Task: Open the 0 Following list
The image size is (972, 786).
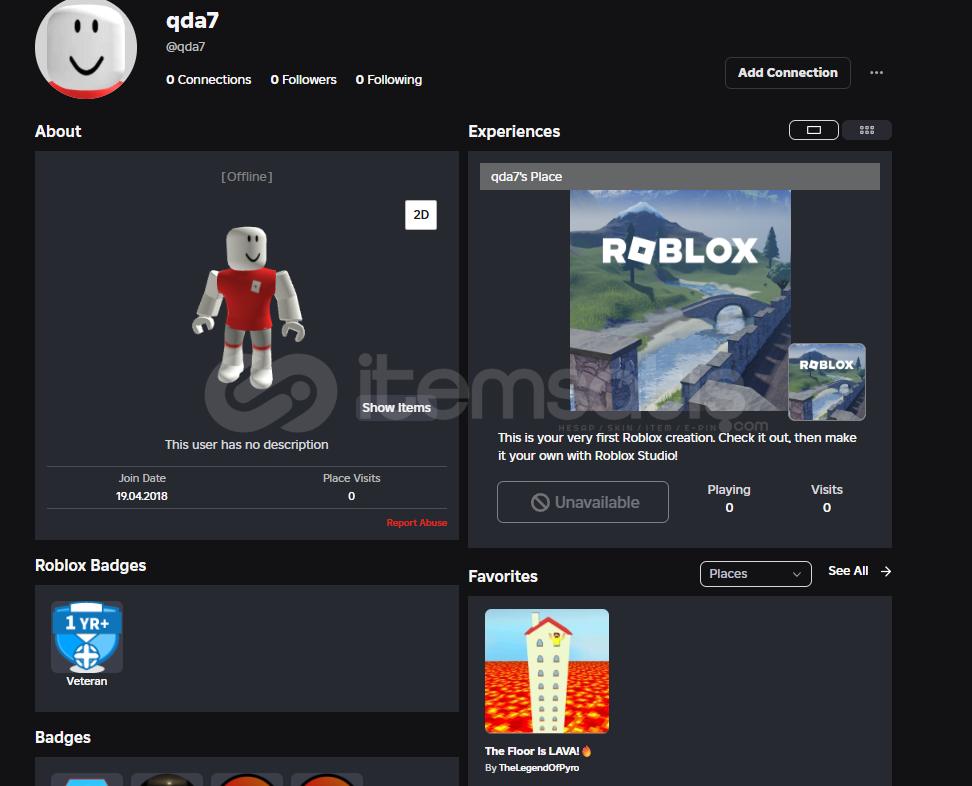Action: (x=389, y=80)
